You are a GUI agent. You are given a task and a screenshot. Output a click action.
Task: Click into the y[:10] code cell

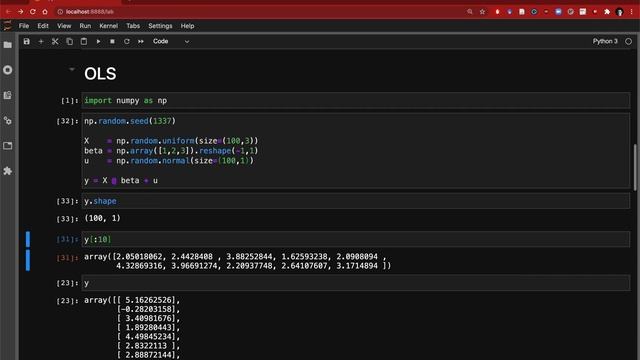[x=356, y=239]
